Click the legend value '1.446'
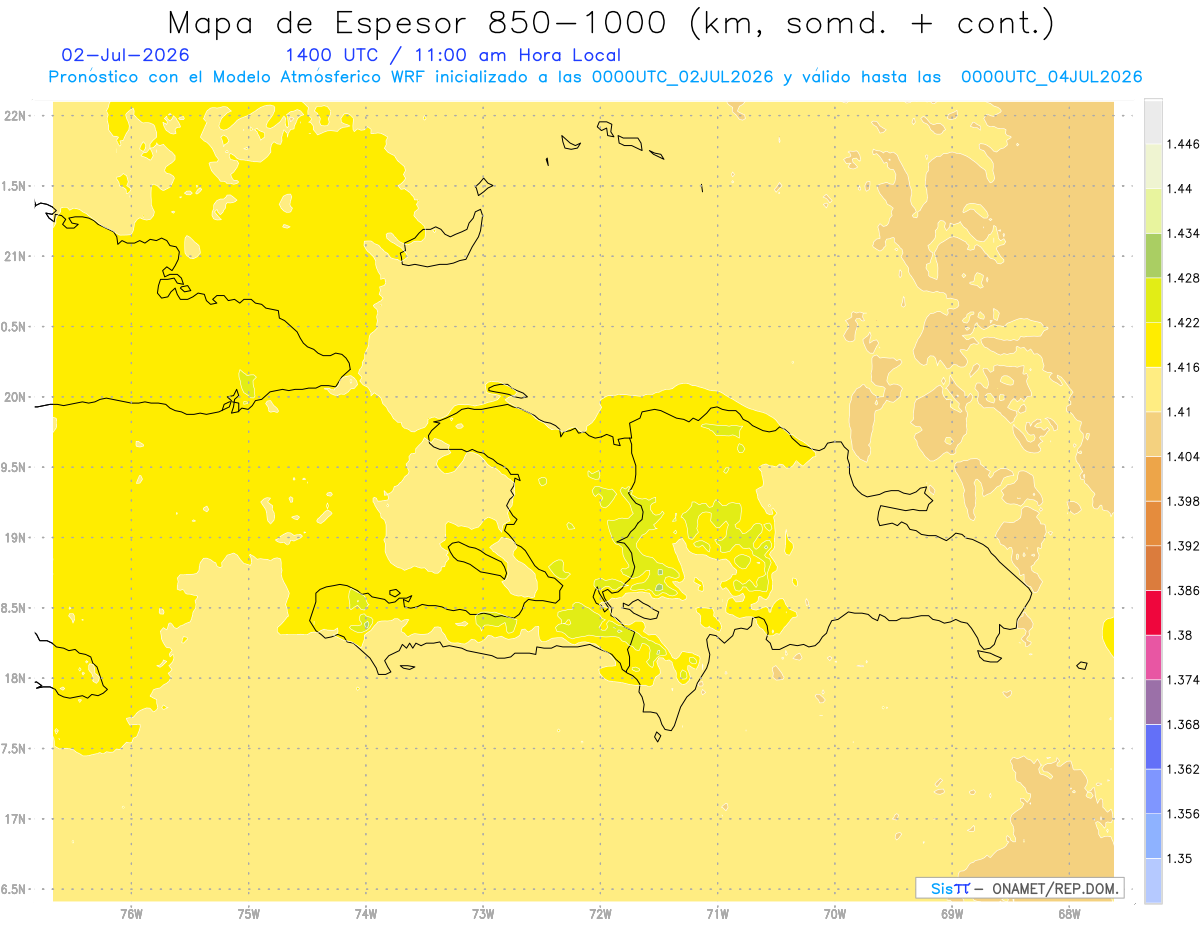The height and width of the screenshot is (927, 1200). point(1182,144)
